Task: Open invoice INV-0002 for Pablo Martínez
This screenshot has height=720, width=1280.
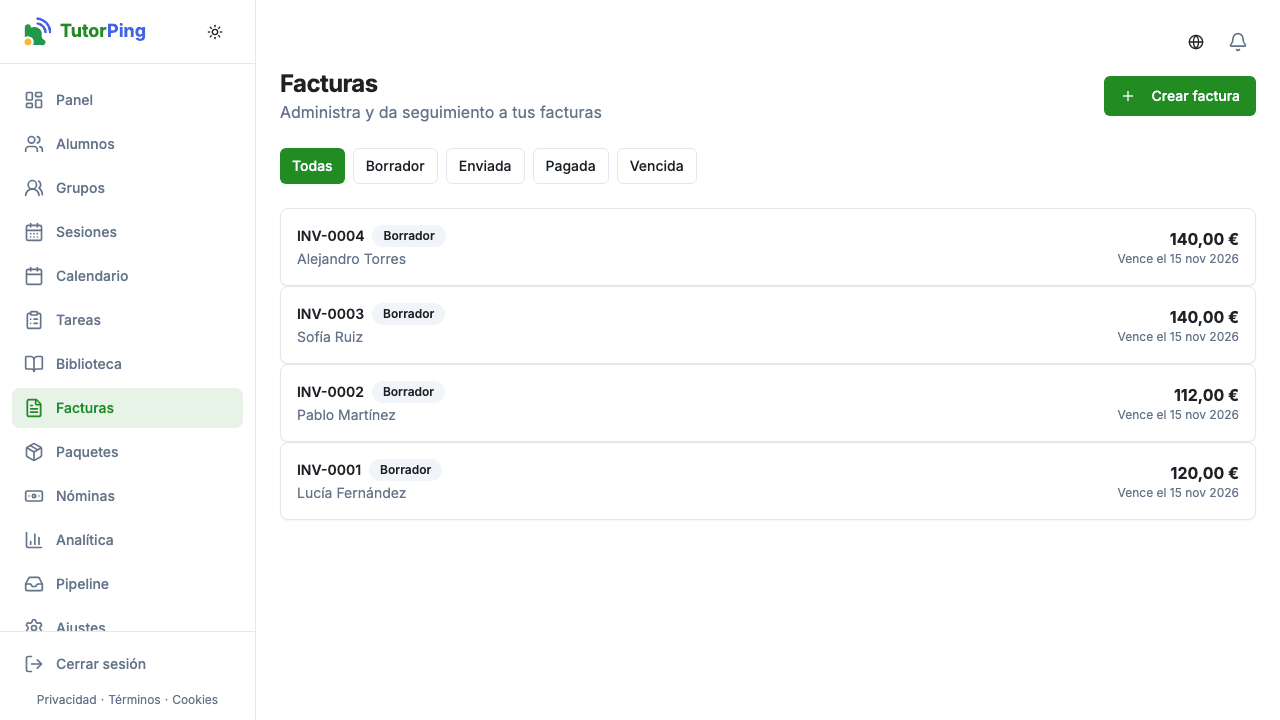Action: (x=768, y=403)
